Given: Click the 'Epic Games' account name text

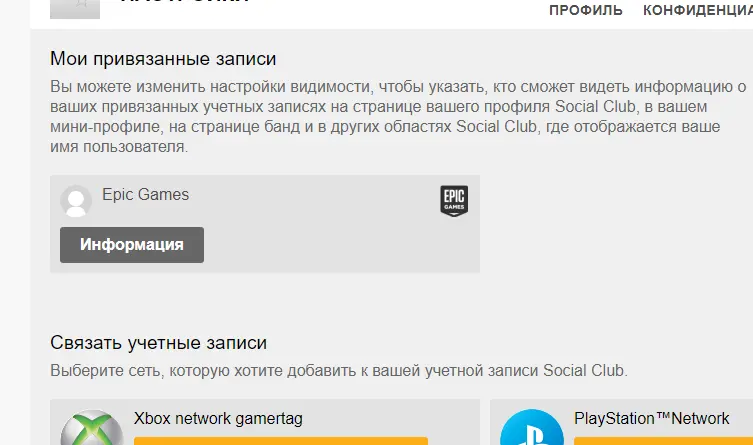Looking at the screenshot, I should [x=146, y=194].
